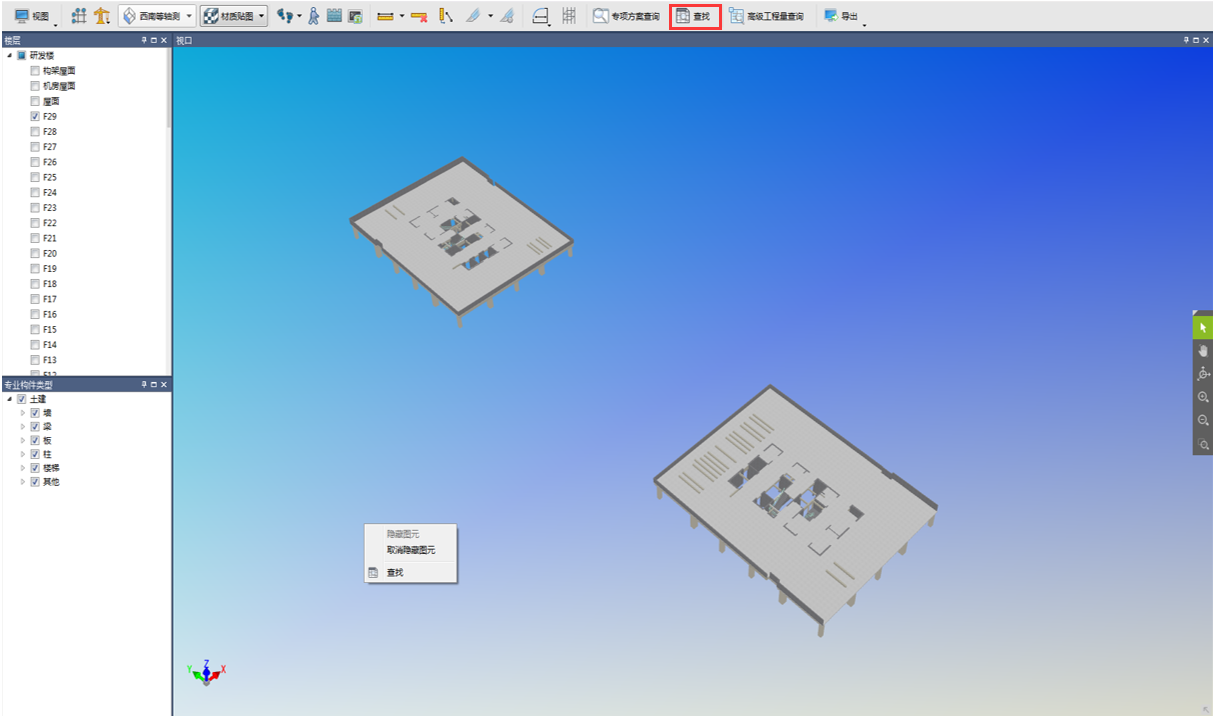The image size is (1213, 716).
Task: Click the axis grid lines icon
Action: (568, 16)
